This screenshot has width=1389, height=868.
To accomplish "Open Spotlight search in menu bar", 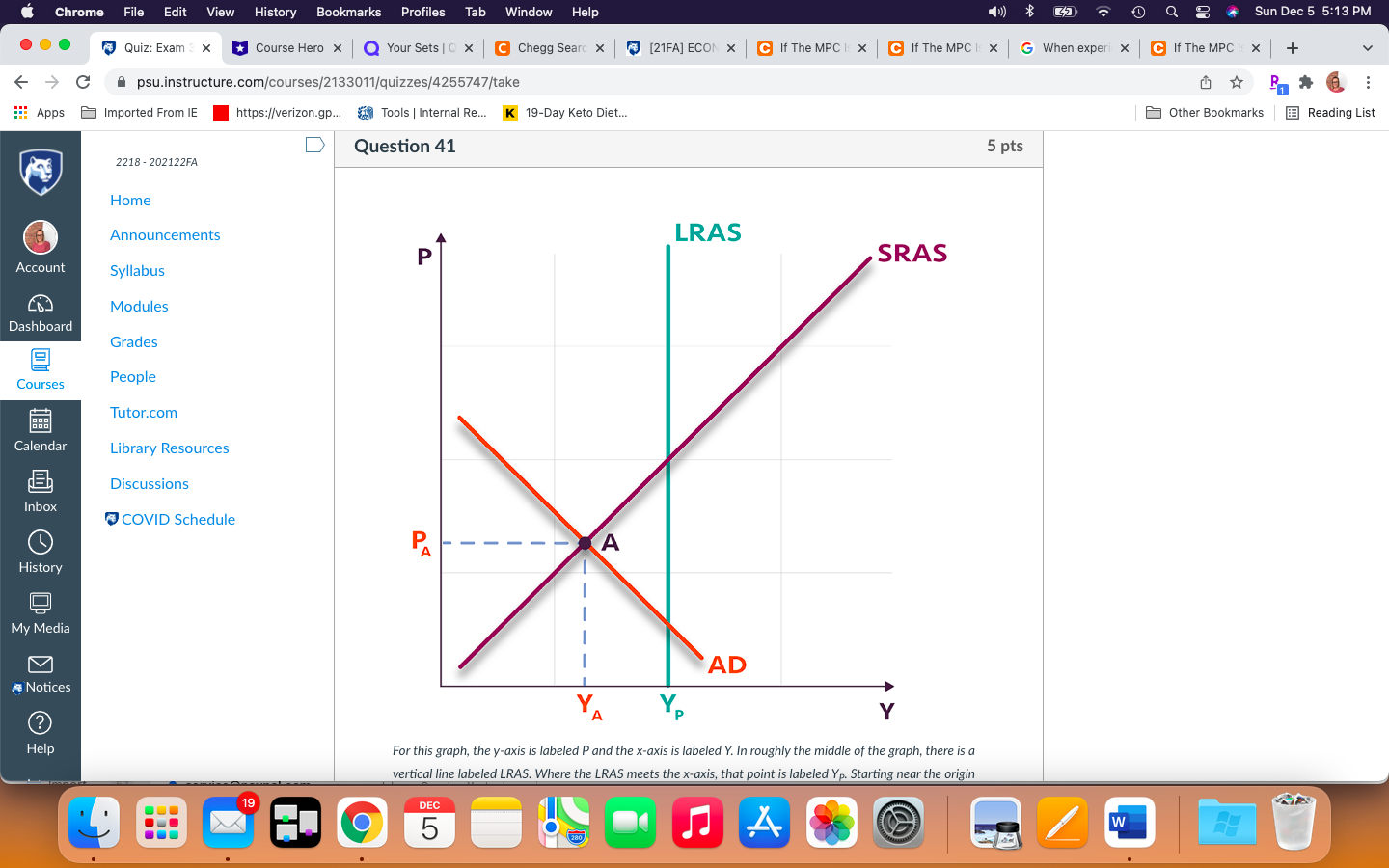I will coord(1171,12).
